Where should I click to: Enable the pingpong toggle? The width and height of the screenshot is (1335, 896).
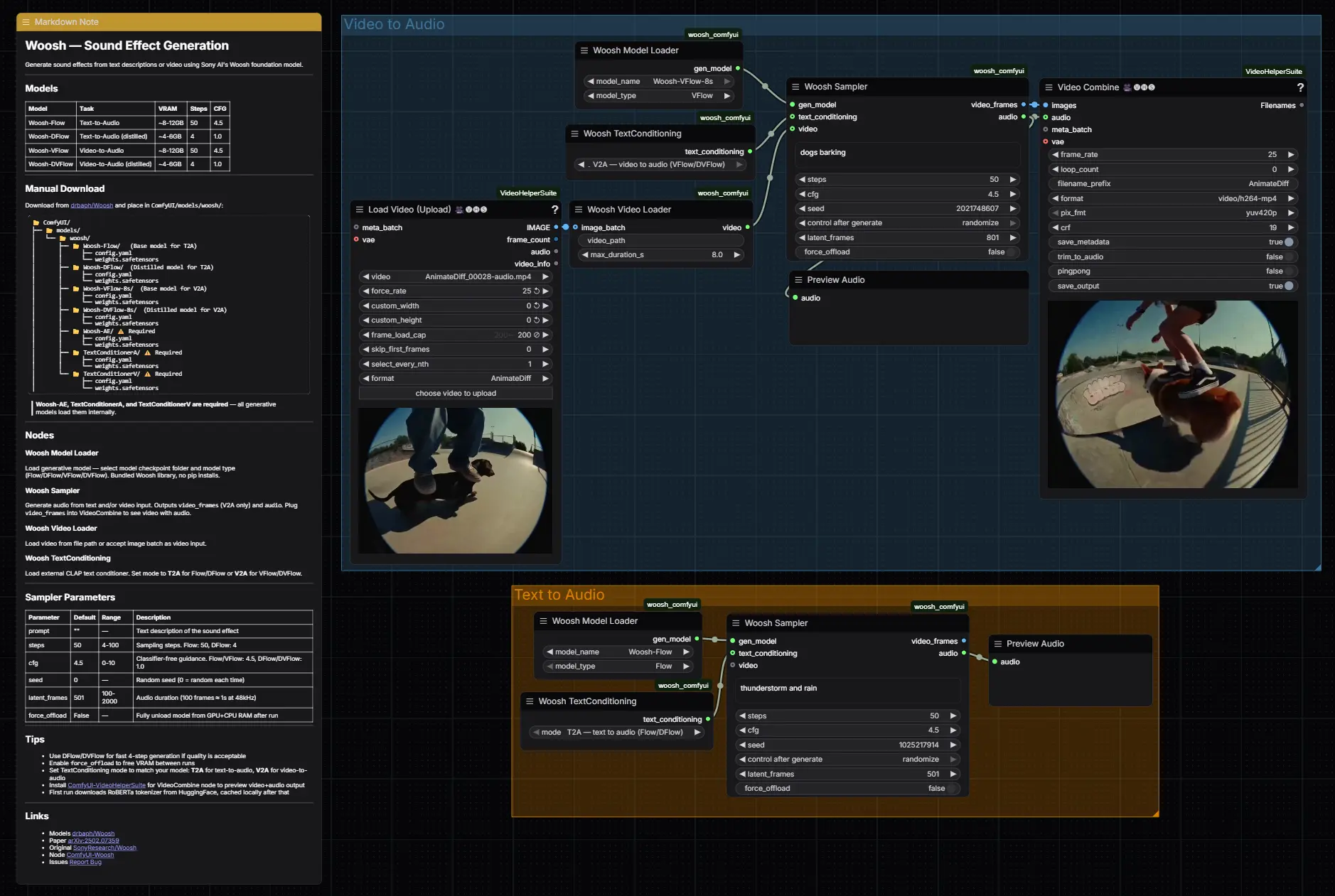[1289, 271]
